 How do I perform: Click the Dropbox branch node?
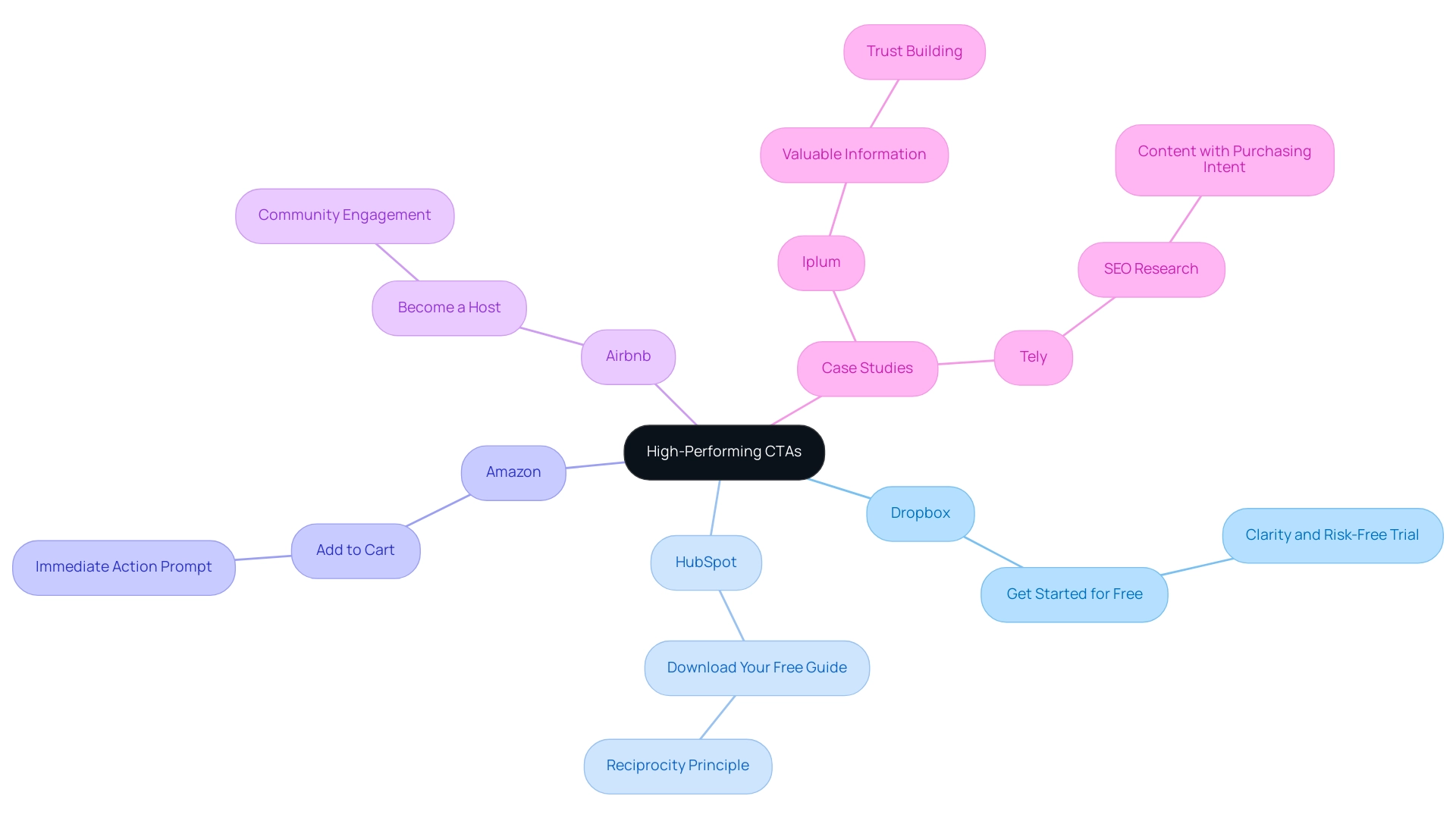pos(919,512)
